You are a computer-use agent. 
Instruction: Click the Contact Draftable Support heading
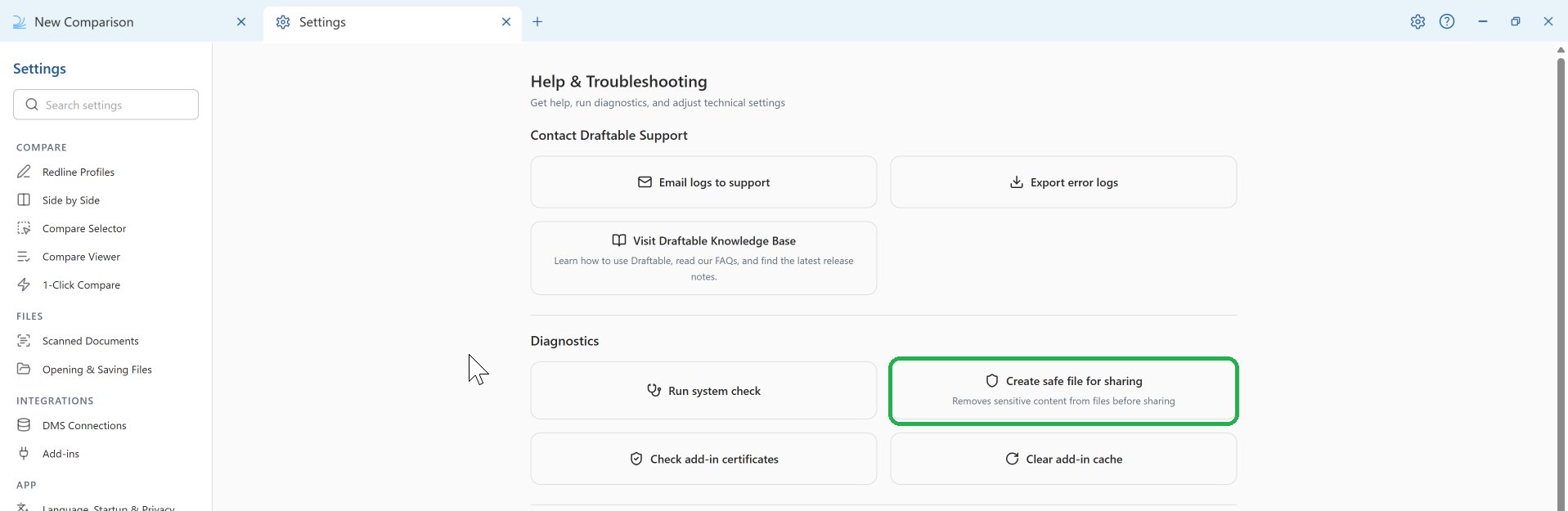click(x=609, y=135)
